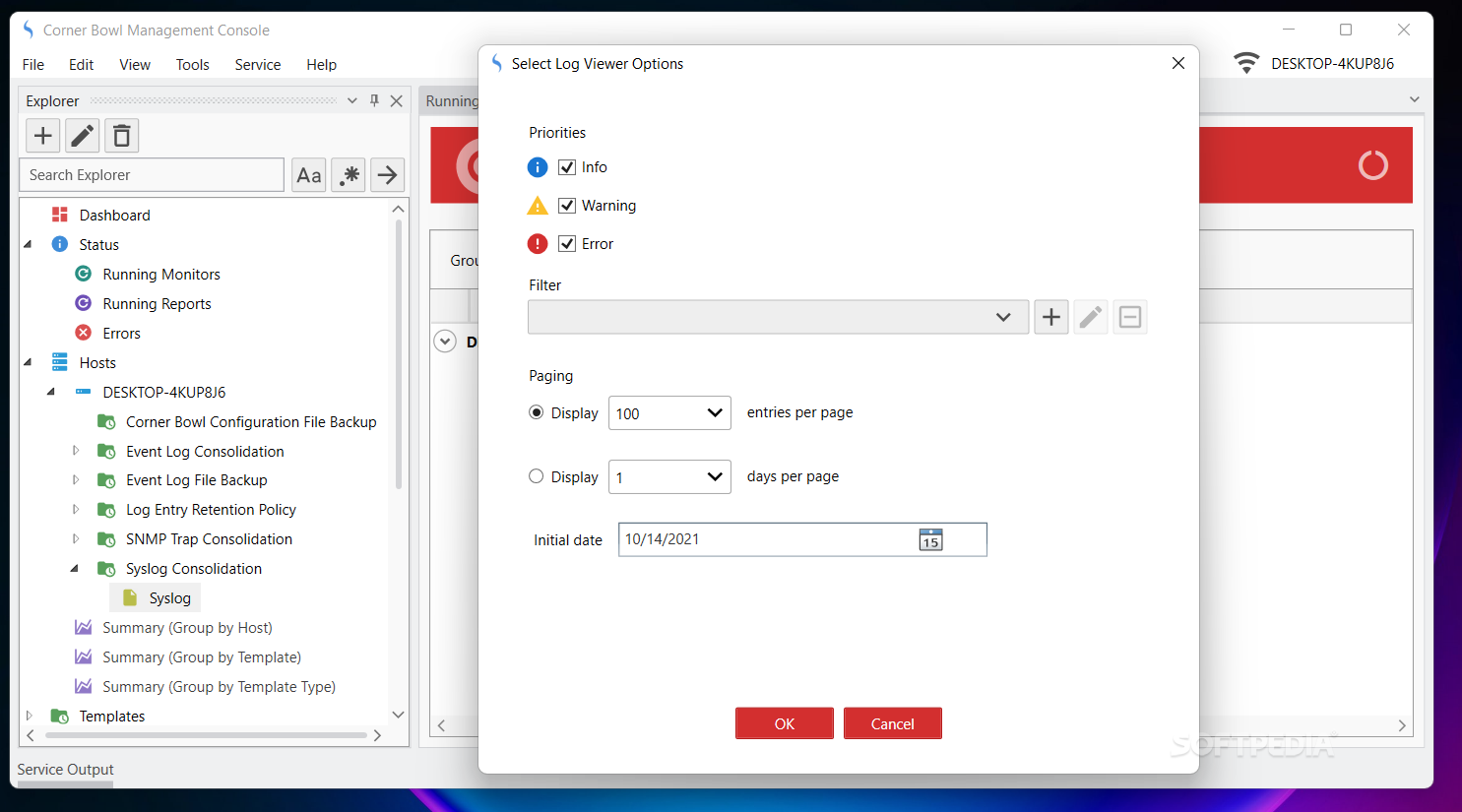Click the refresh spinner on the red banner
The width and height of the screenshot is (1462, 812).
[x=1373, y=165]
